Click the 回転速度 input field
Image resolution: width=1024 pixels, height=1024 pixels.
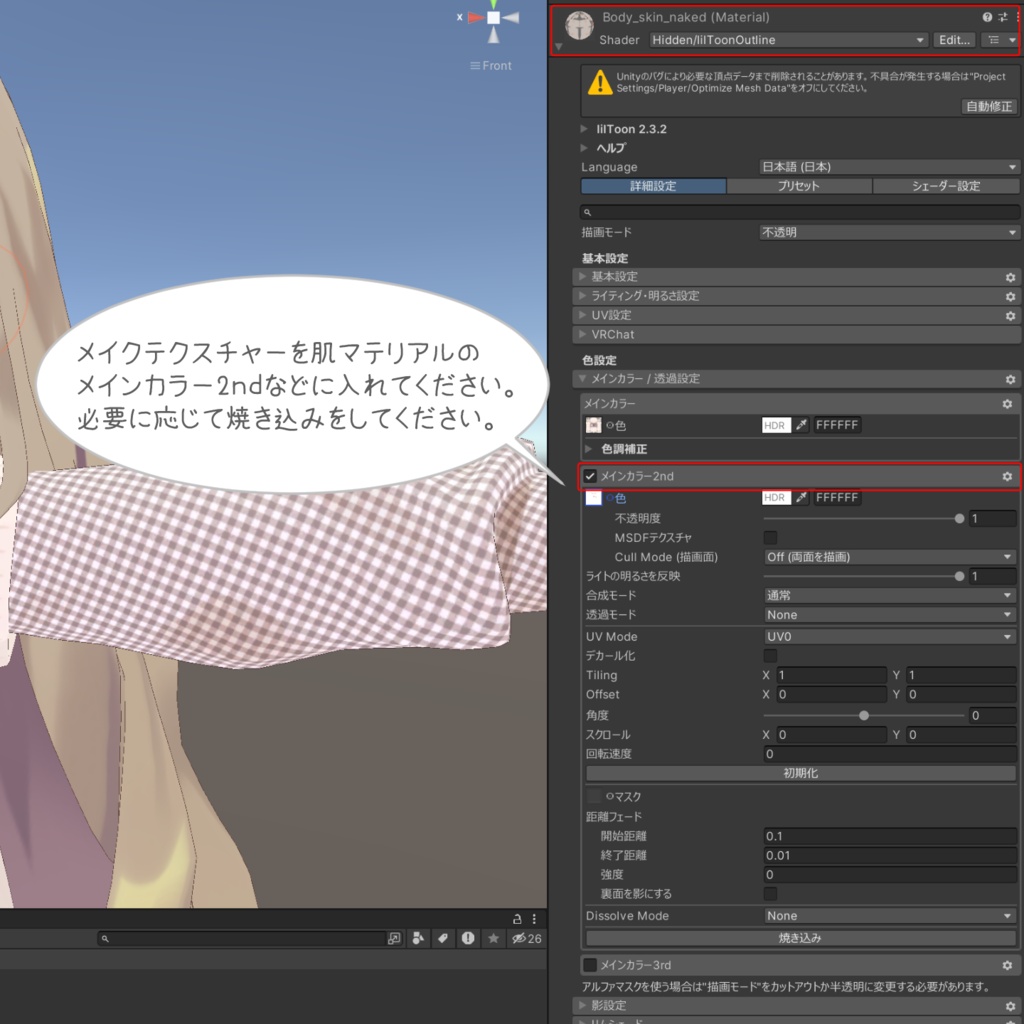889,754
